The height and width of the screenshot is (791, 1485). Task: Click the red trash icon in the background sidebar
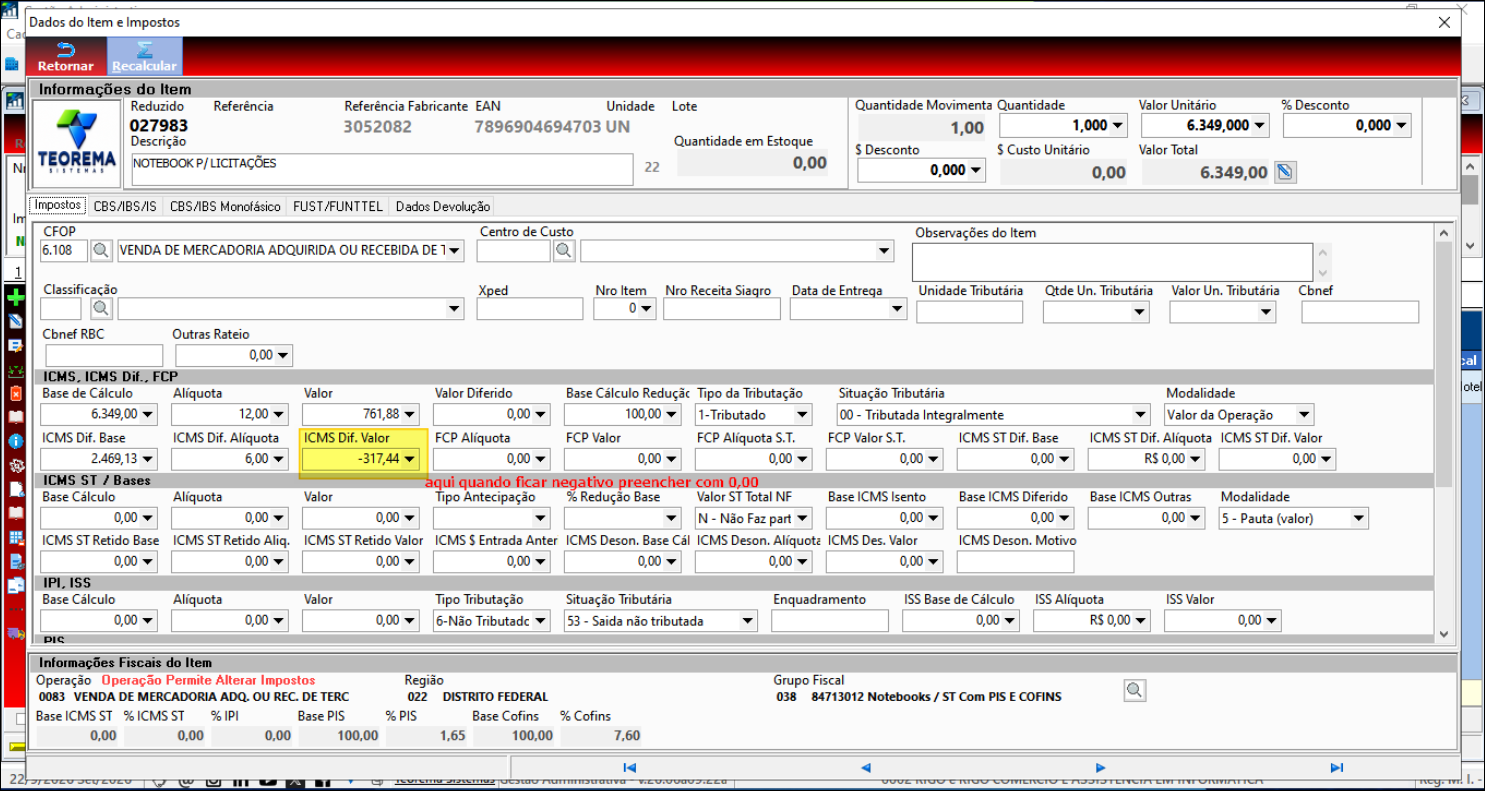coord(16,394)
